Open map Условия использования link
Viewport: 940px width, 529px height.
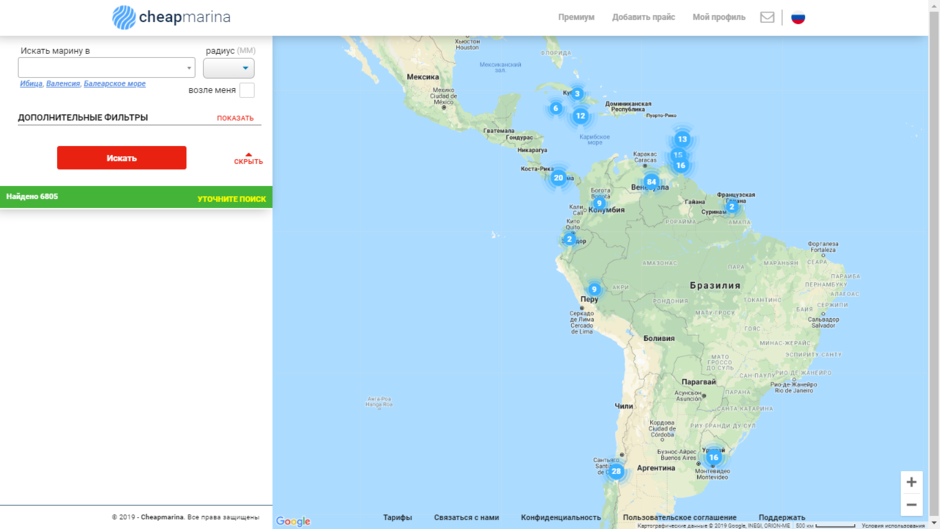tap(893, 526)
